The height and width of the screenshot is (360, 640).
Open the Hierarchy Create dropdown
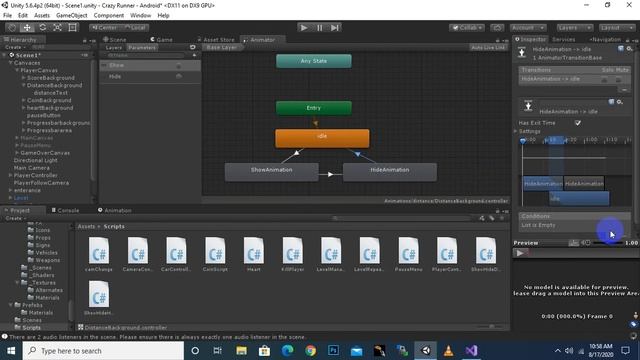(x=15, y=47)
